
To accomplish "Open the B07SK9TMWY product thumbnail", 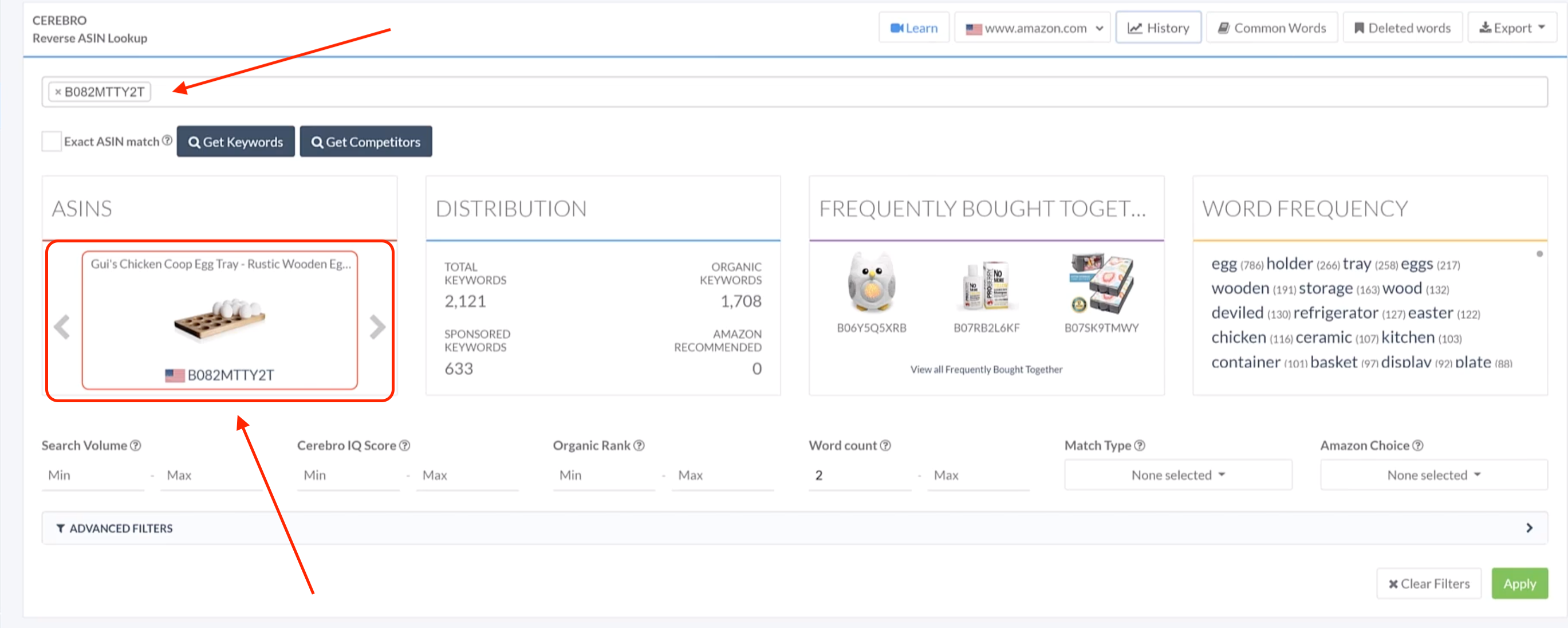I will (x=1101, y=283).
